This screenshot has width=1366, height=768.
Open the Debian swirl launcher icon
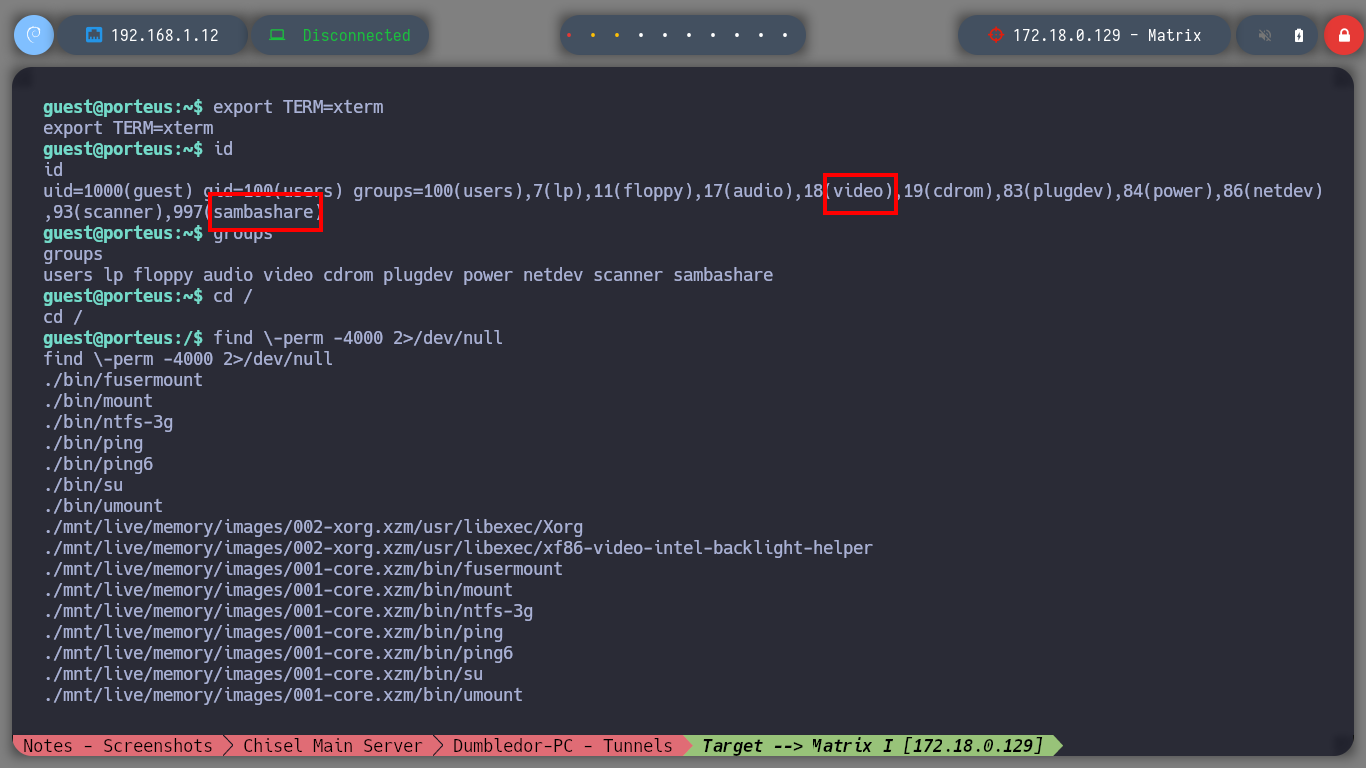click(34, 35)
